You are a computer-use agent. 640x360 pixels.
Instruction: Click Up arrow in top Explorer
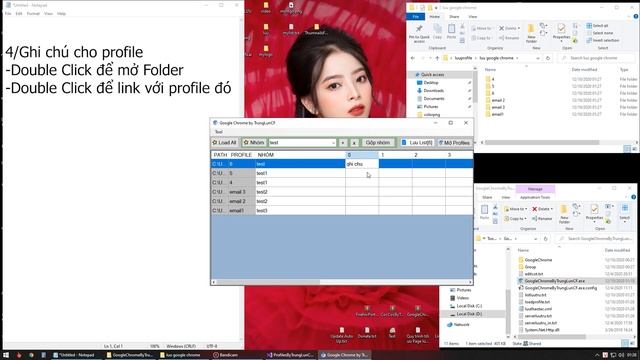(437, 58)
